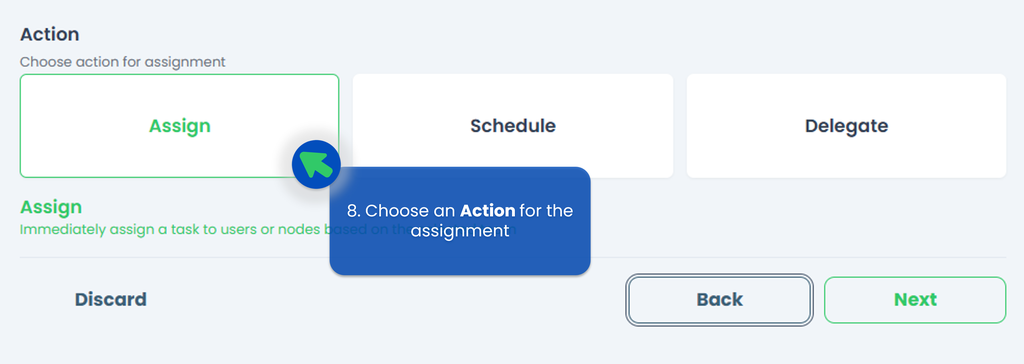
Task: Click the green arrow pointer icon
Action: point(317,165)
